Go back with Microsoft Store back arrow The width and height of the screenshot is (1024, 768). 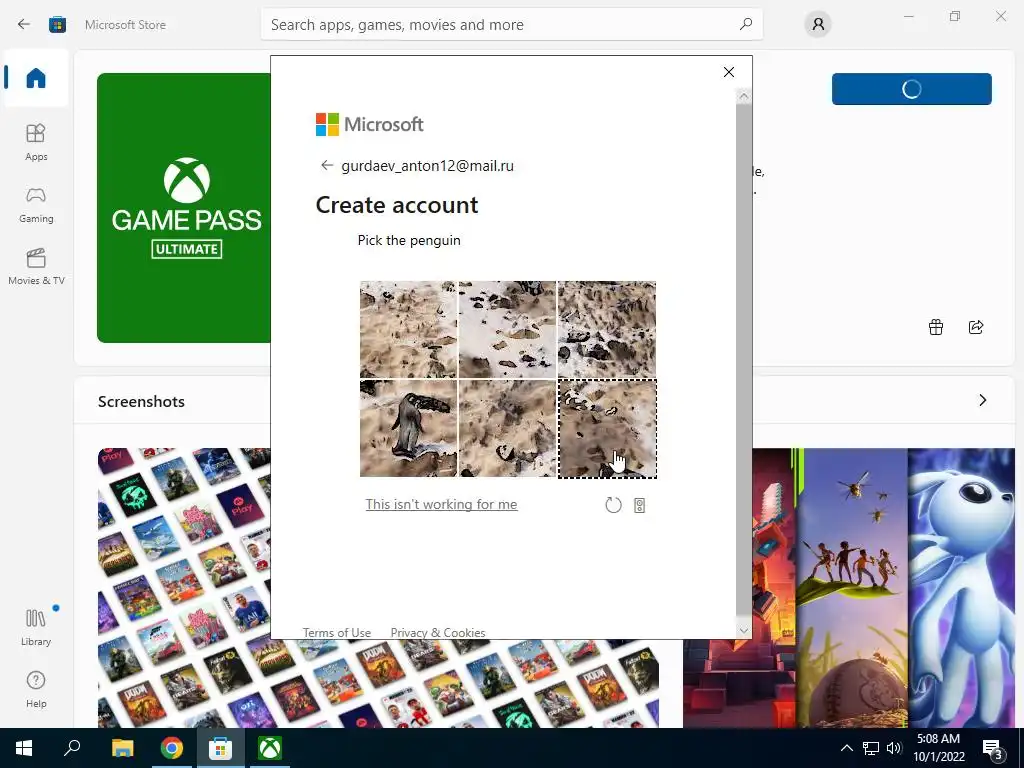[24, 25]
